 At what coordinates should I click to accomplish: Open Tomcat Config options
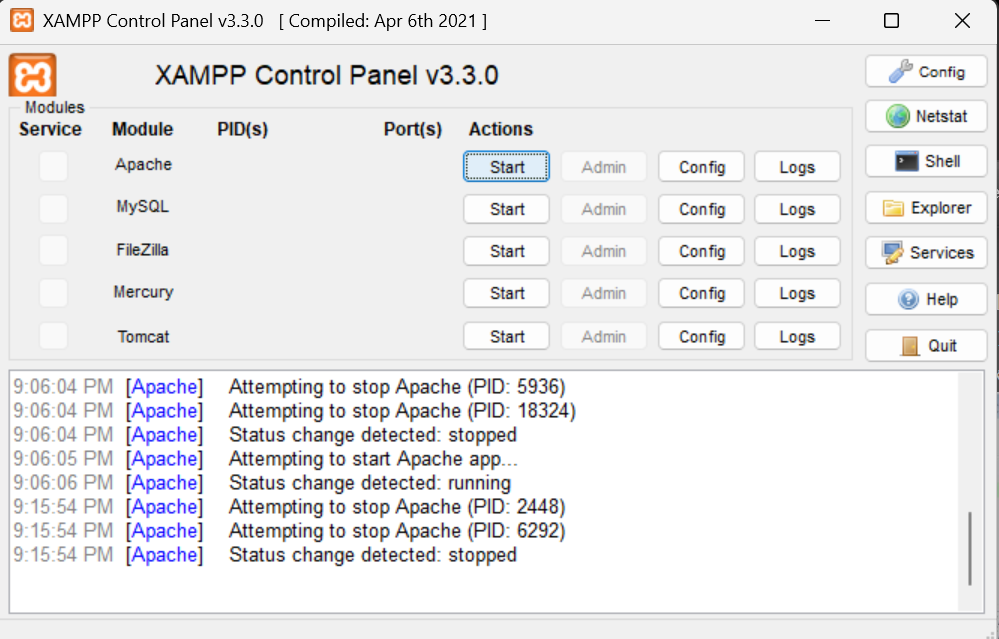[x=701, y=336]
